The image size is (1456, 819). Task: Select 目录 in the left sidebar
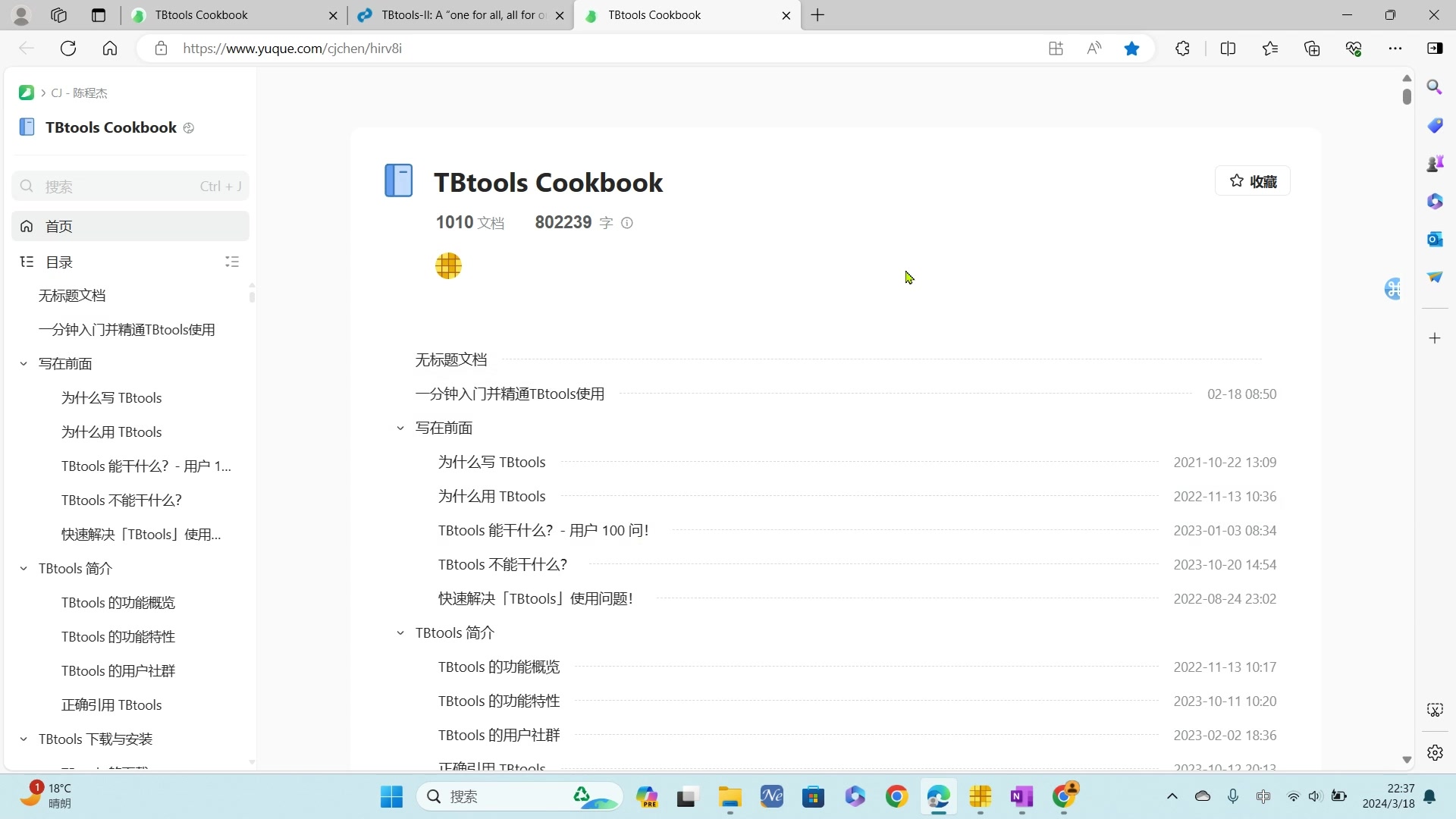[x=60, y=262]
